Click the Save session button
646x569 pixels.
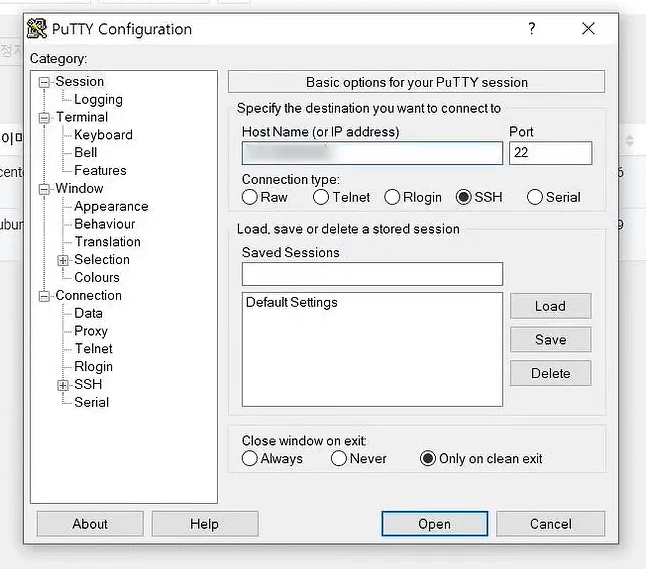550,340
